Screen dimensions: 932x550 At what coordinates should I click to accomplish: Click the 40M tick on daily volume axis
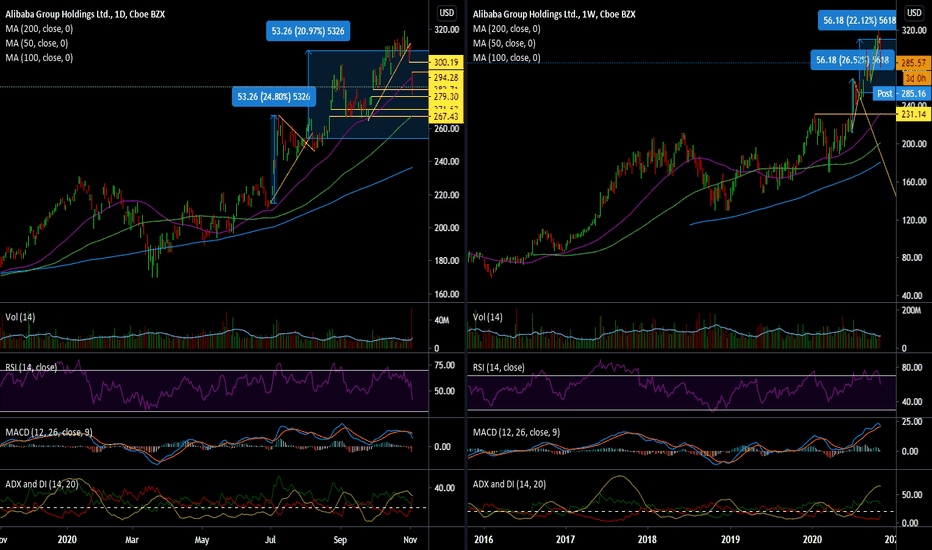[442, 320]
